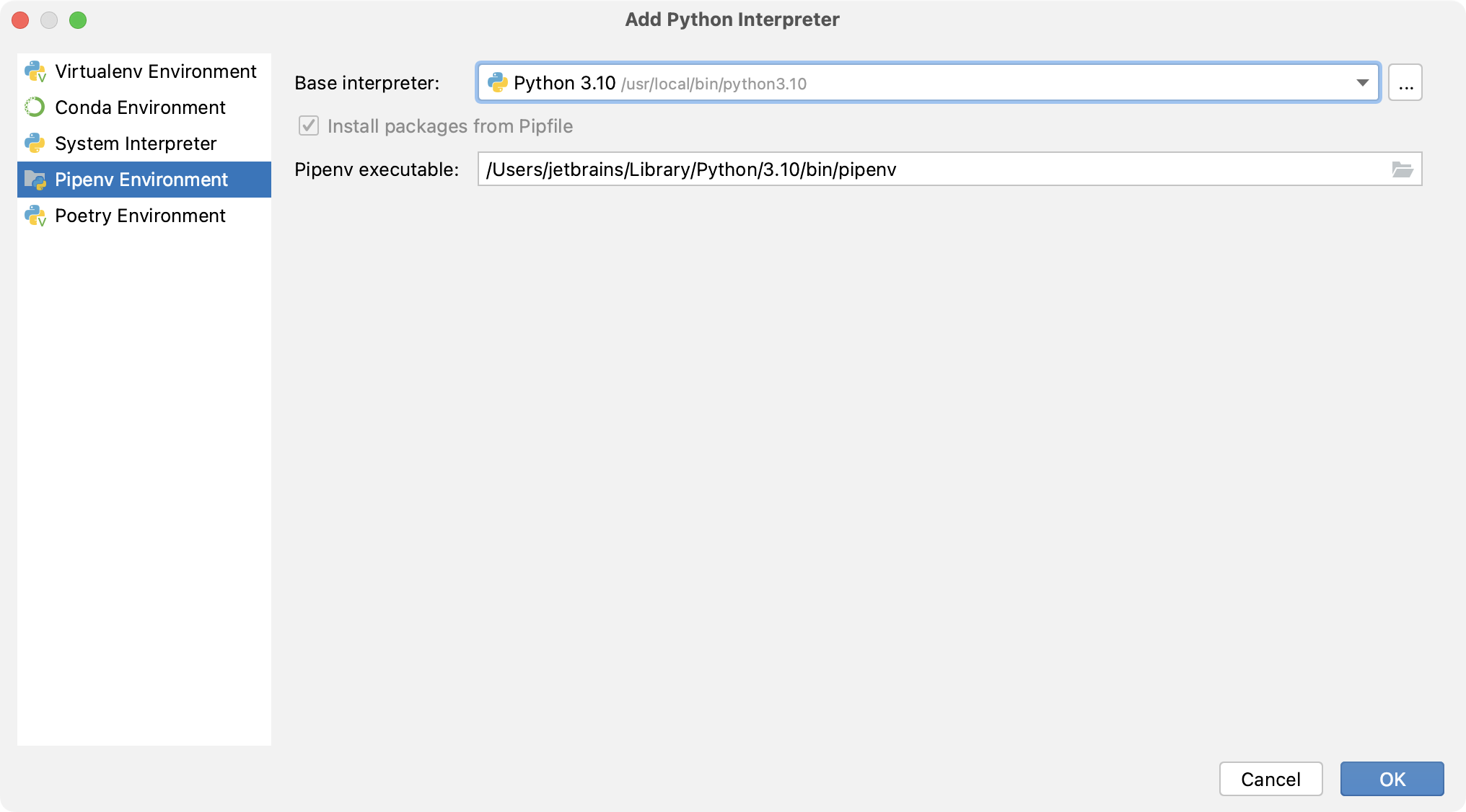Click the green maximize circle icon
Screen dimensions: 1466x812
click(79, 20)
